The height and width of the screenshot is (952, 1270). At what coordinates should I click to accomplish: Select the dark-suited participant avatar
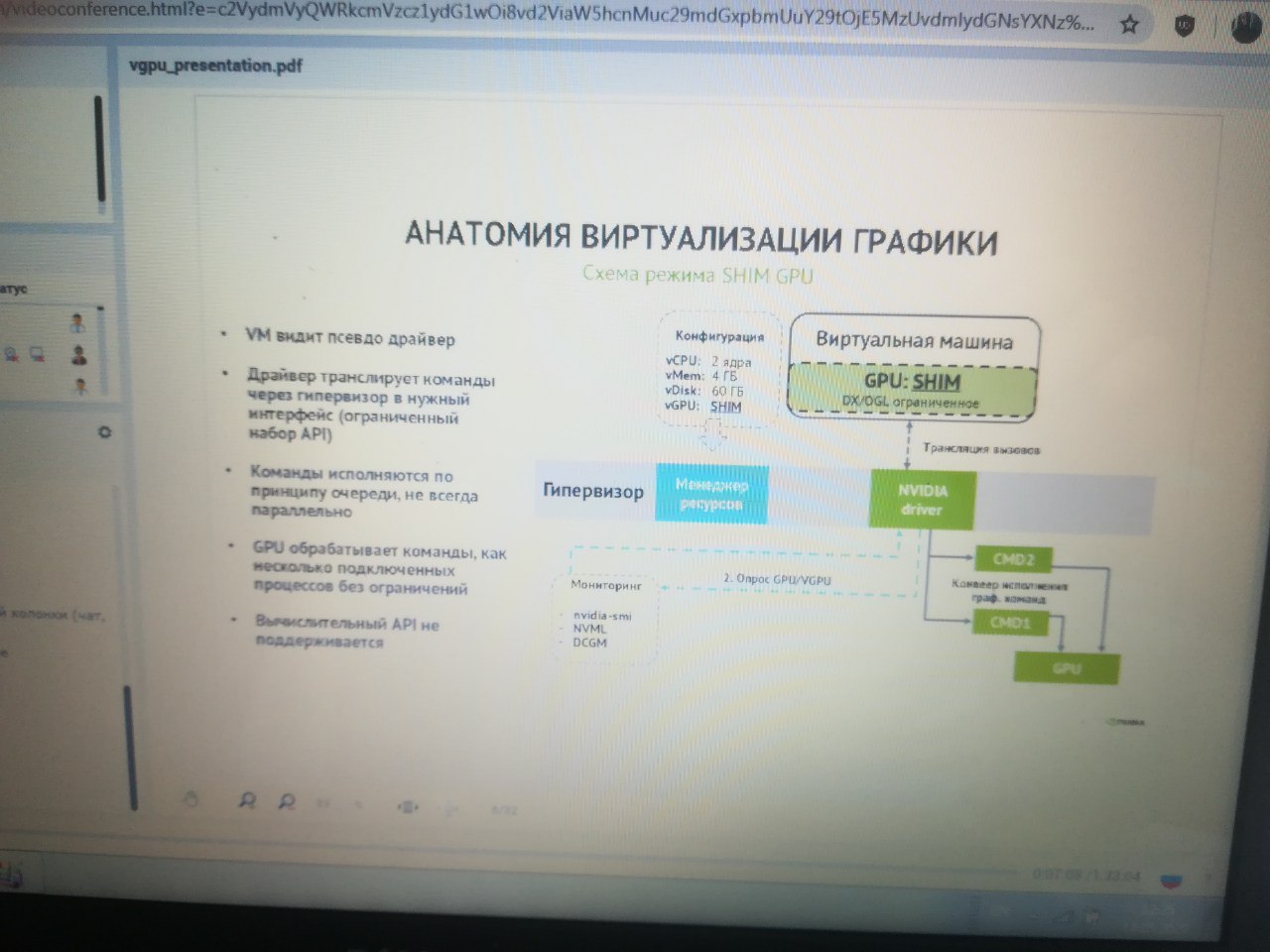click(79, 354)
